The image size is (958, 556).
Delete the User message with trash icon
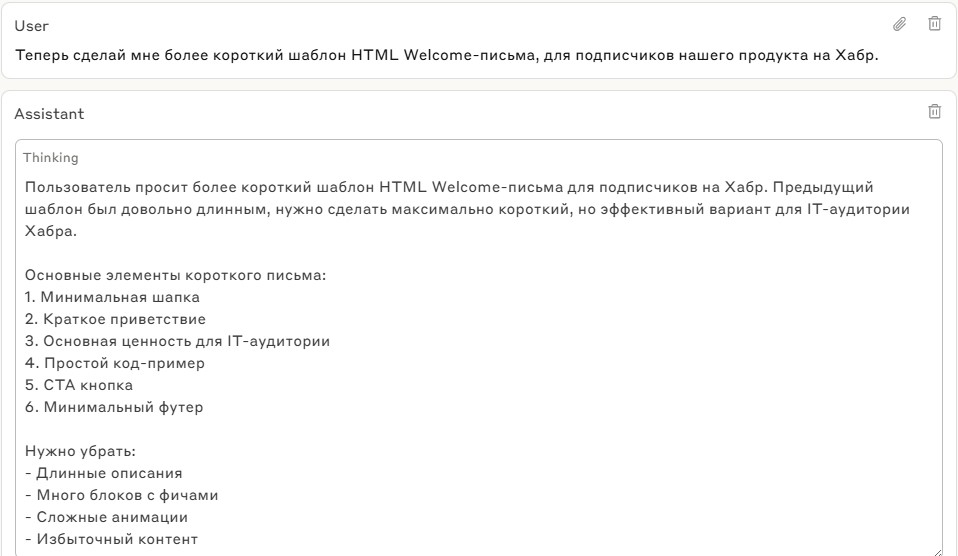point(934,23)
